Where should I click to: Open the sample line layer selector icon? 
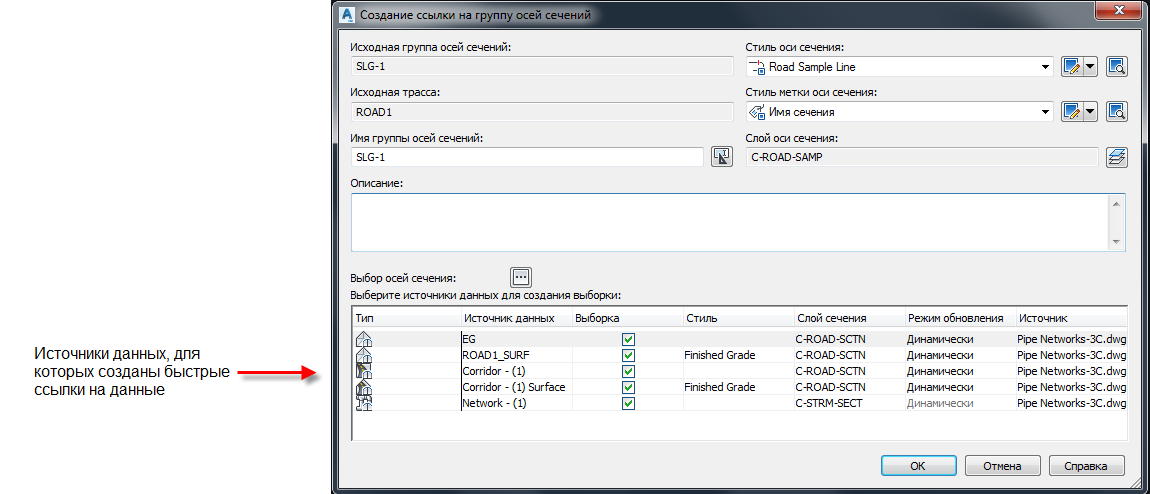pos(1117,157)
